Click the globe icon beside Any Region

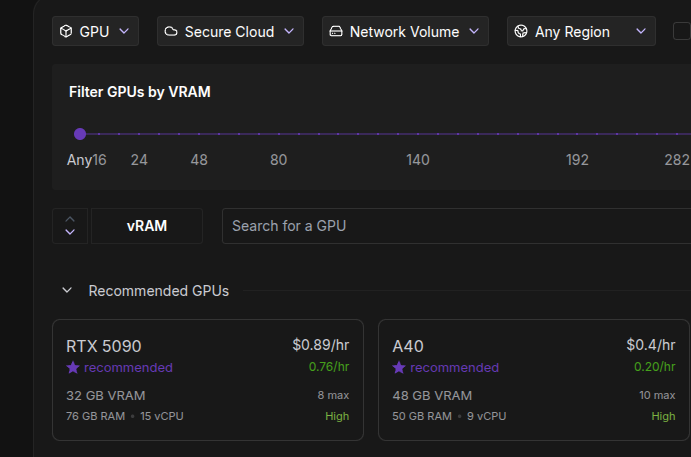(x=521, y=32)
